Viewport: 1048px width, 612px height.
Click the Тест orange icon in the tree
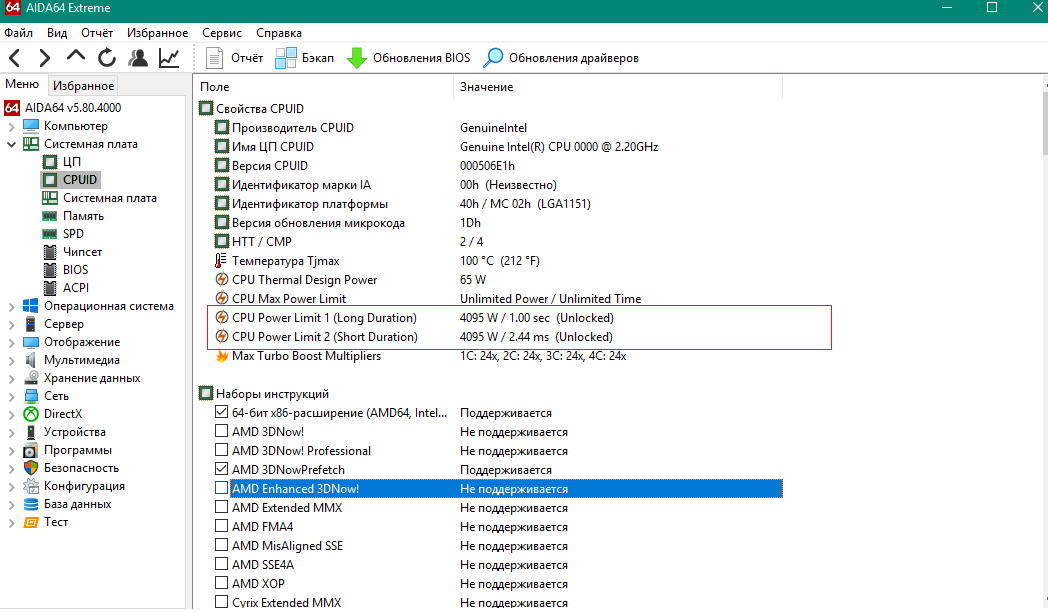pos(31,522)
